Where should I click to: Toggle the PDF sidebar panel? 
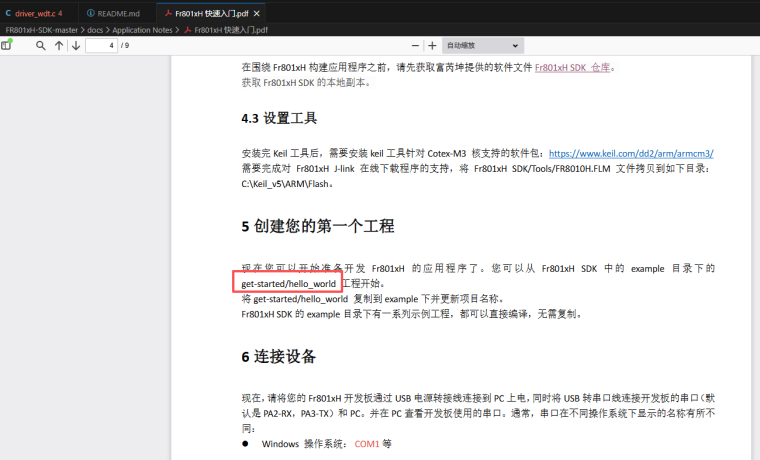(x=8, y=46)
